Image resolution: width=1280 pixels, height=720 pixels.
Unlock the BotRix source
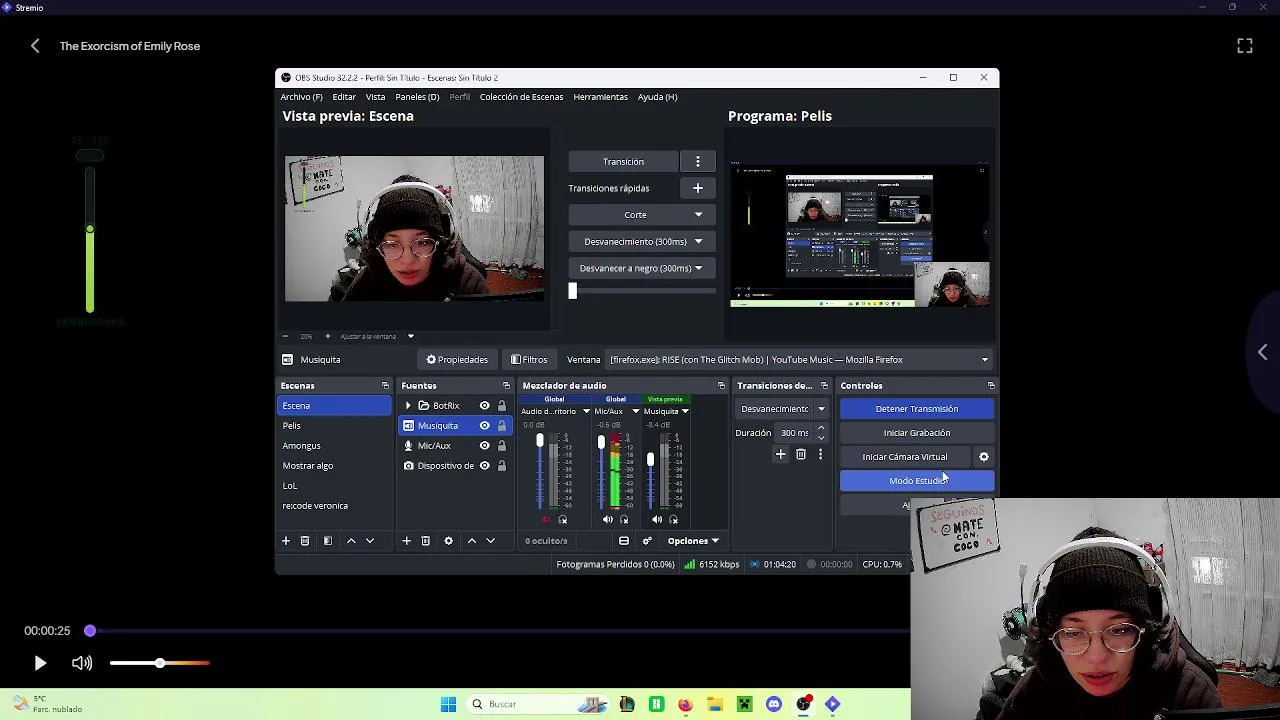click(502, 406)
